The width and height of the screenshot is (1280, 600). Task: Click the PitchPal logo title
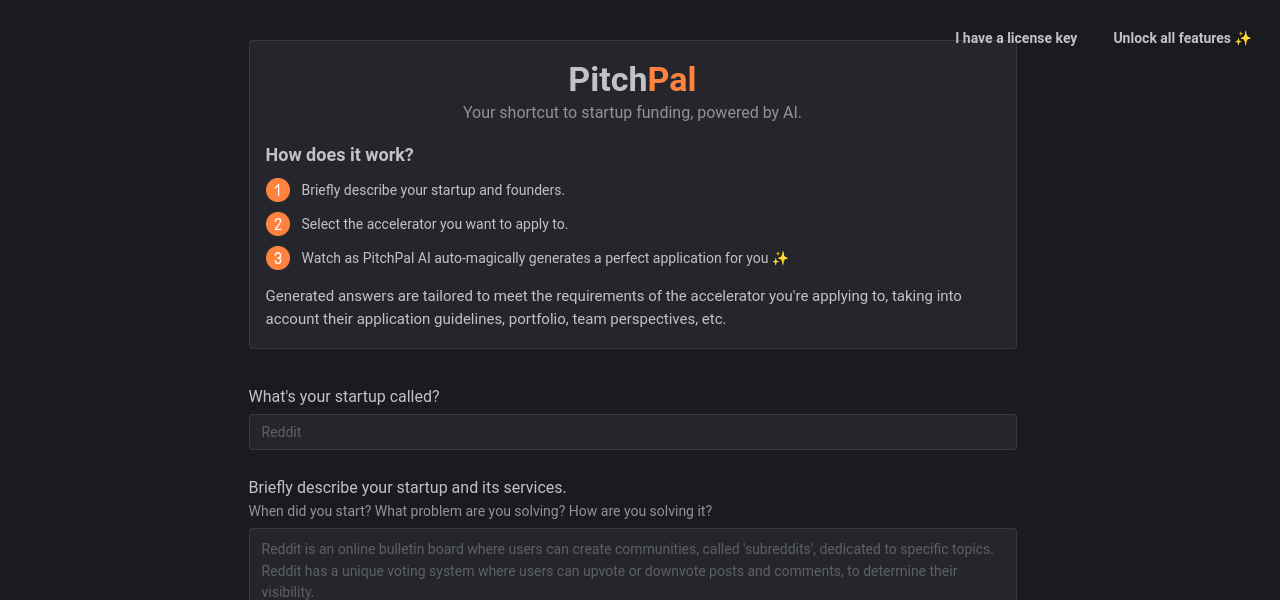click(632, 80)
